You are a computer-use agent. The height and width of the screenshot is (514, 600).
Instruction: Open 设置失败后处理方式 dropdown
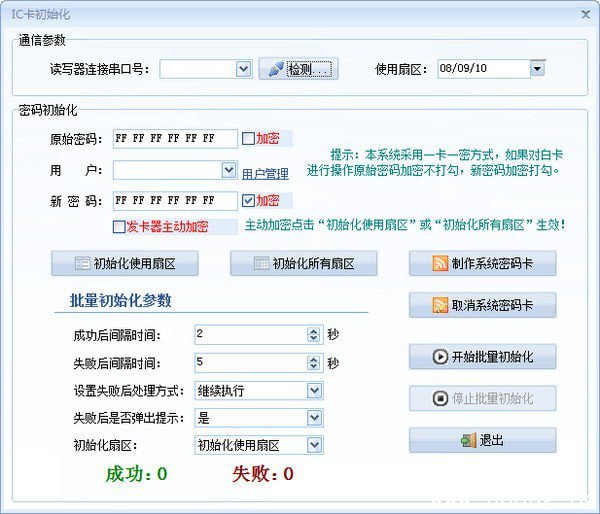point(315,391)
